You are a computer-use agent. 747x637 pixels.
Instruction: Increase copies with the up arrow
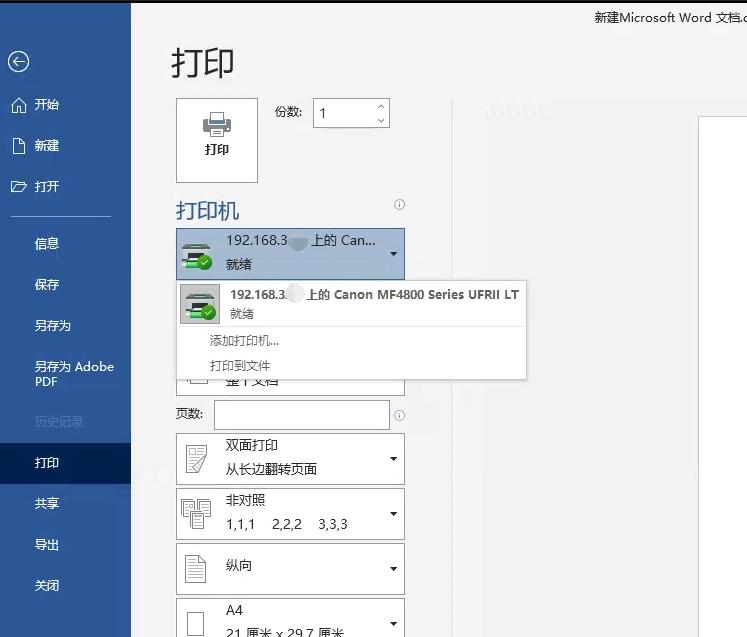(x=381, y=106)
